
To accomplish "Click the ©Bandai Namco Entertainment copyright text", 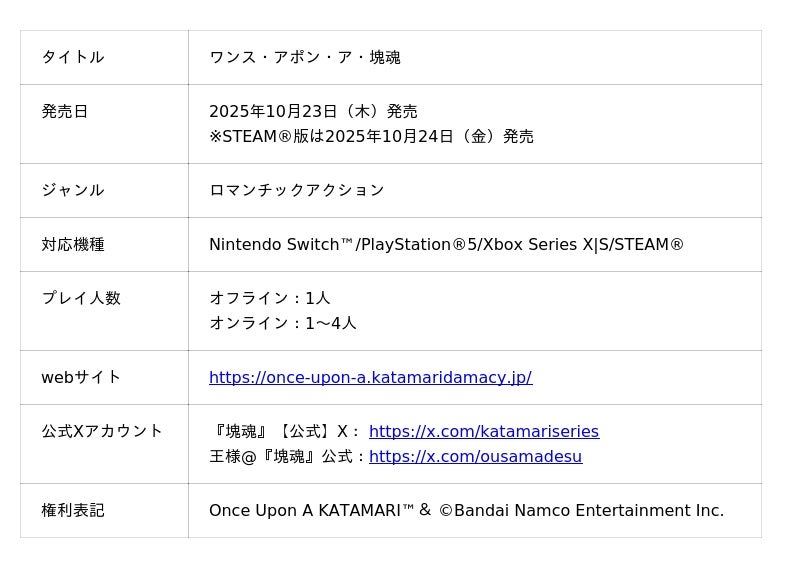I will coord(580,510).
